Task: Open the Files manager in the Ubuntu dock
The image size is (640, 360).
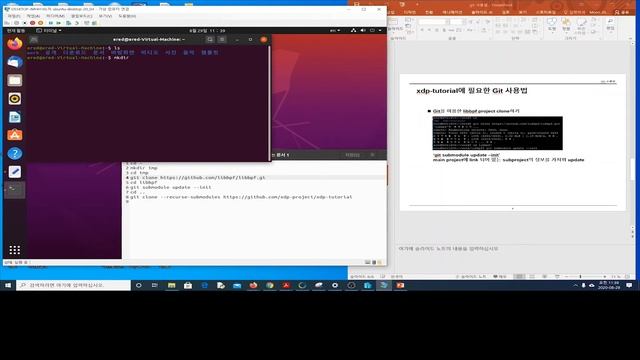Action: coord(15,80)
